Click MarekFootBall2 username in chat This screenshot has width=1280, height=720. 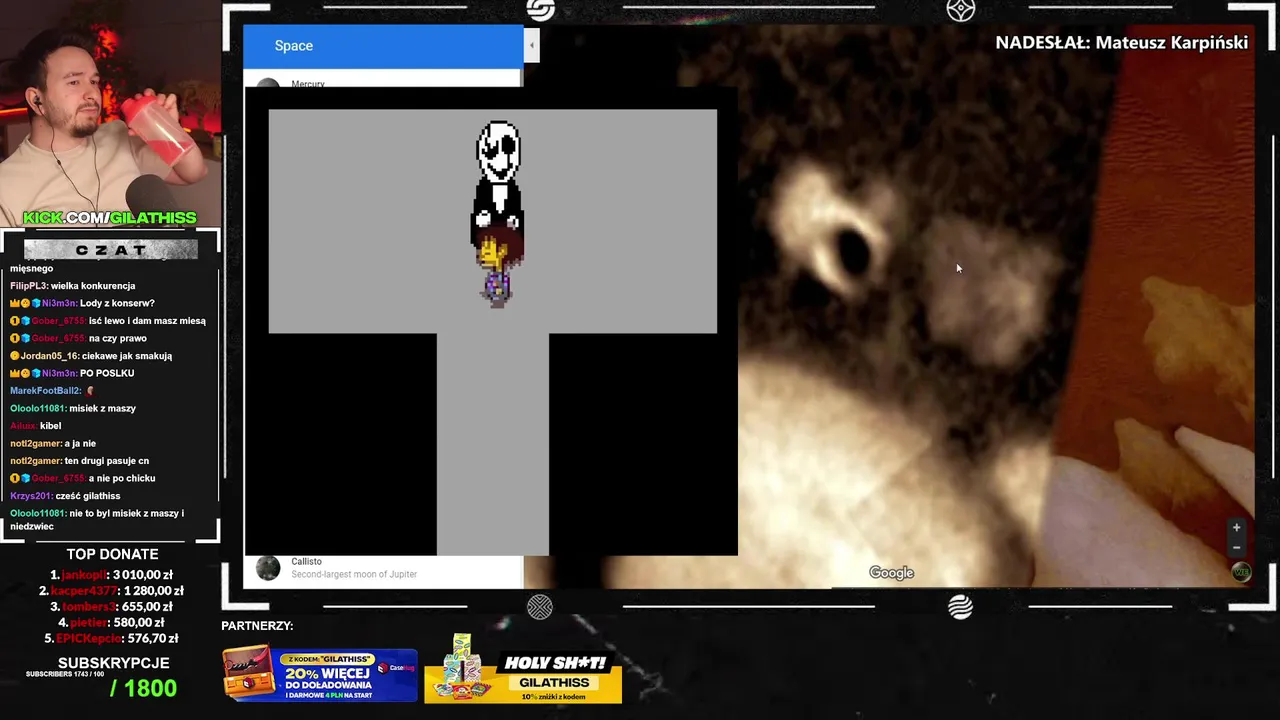point(46,391)
